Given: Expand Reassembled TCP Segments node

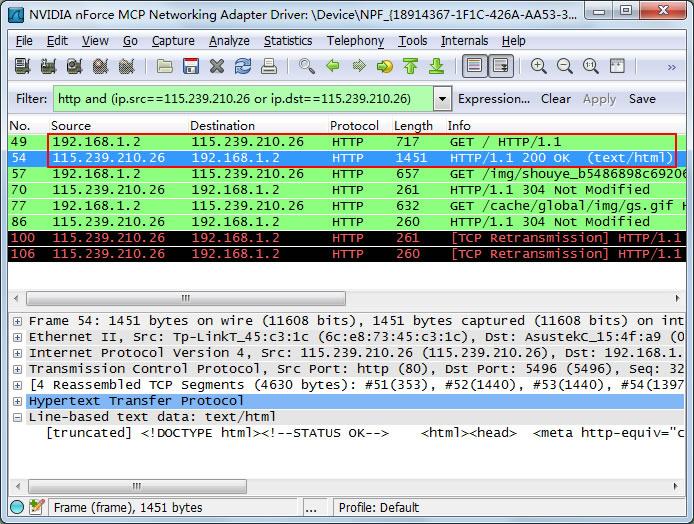Looking at the screenshot, I should tap(17, 385).
